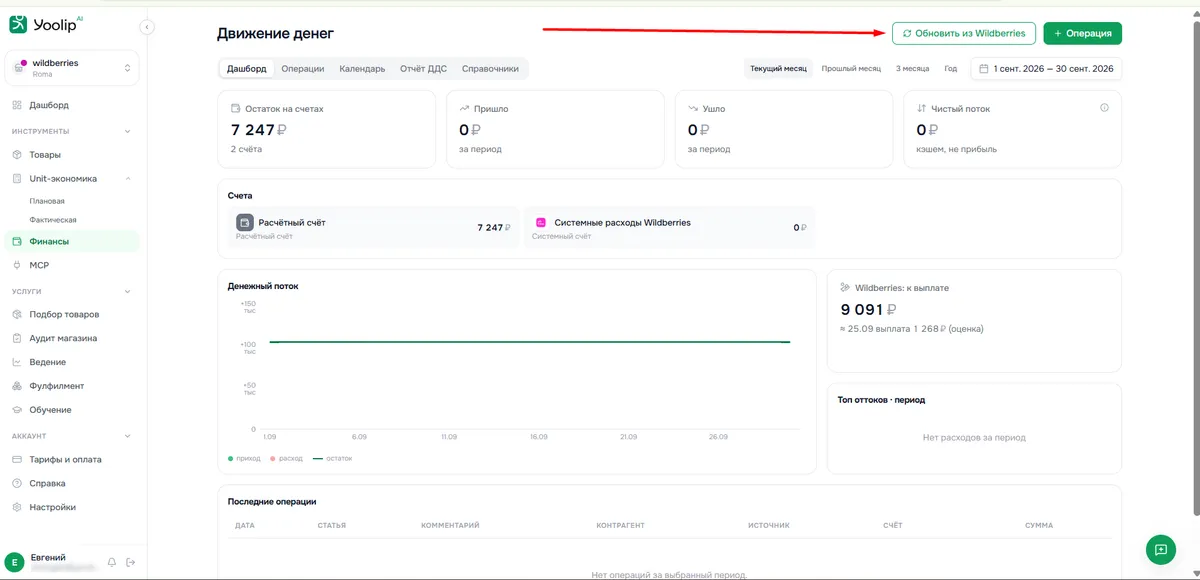Click the Обучение graduation cap icon
This screenshot has width=1200, height=580.
(x=17, y=410)
